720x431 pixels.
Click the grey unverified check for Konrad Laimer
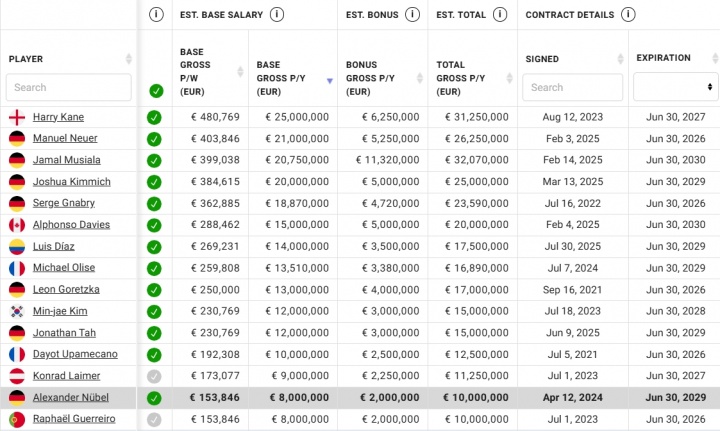click(154, 376)
